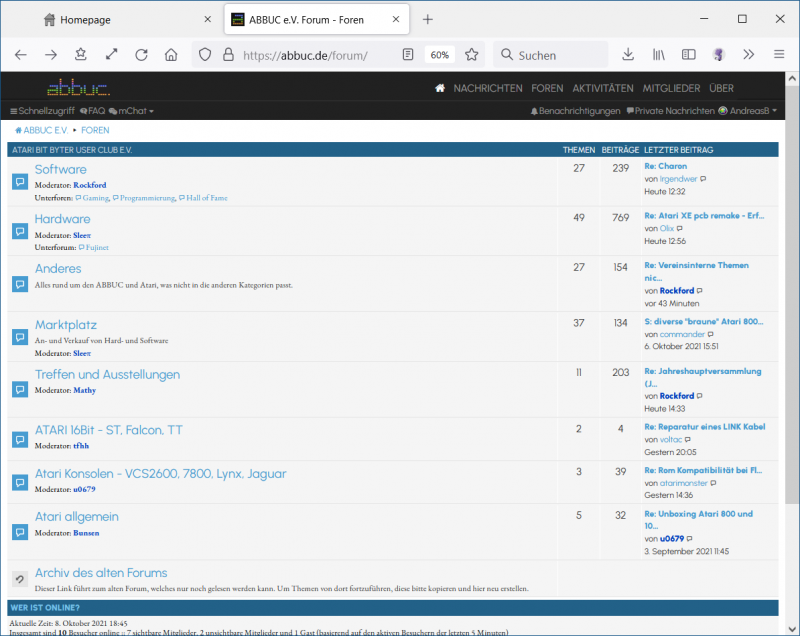Expand the mChat dropdown
Viewport: 800px width, 636px height.
click(135, 111)
